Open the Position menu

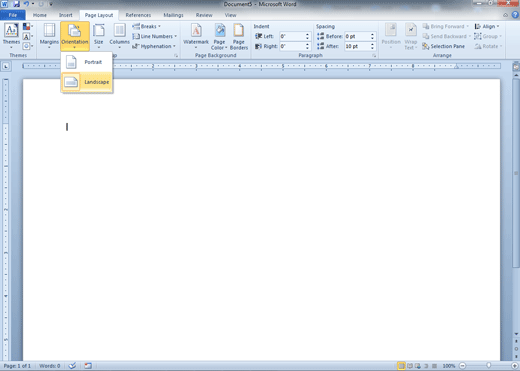[391, 36]
